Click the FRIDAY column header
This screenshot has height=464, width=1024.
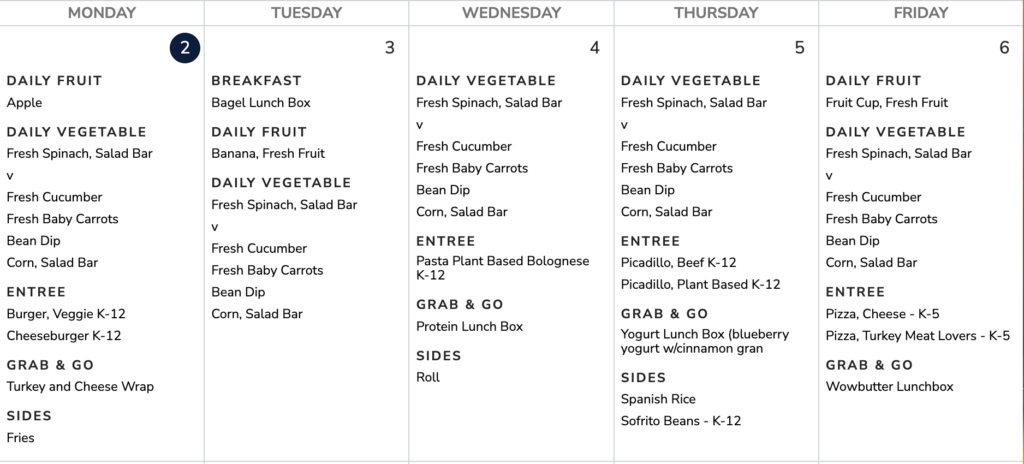tap(920, 13)
